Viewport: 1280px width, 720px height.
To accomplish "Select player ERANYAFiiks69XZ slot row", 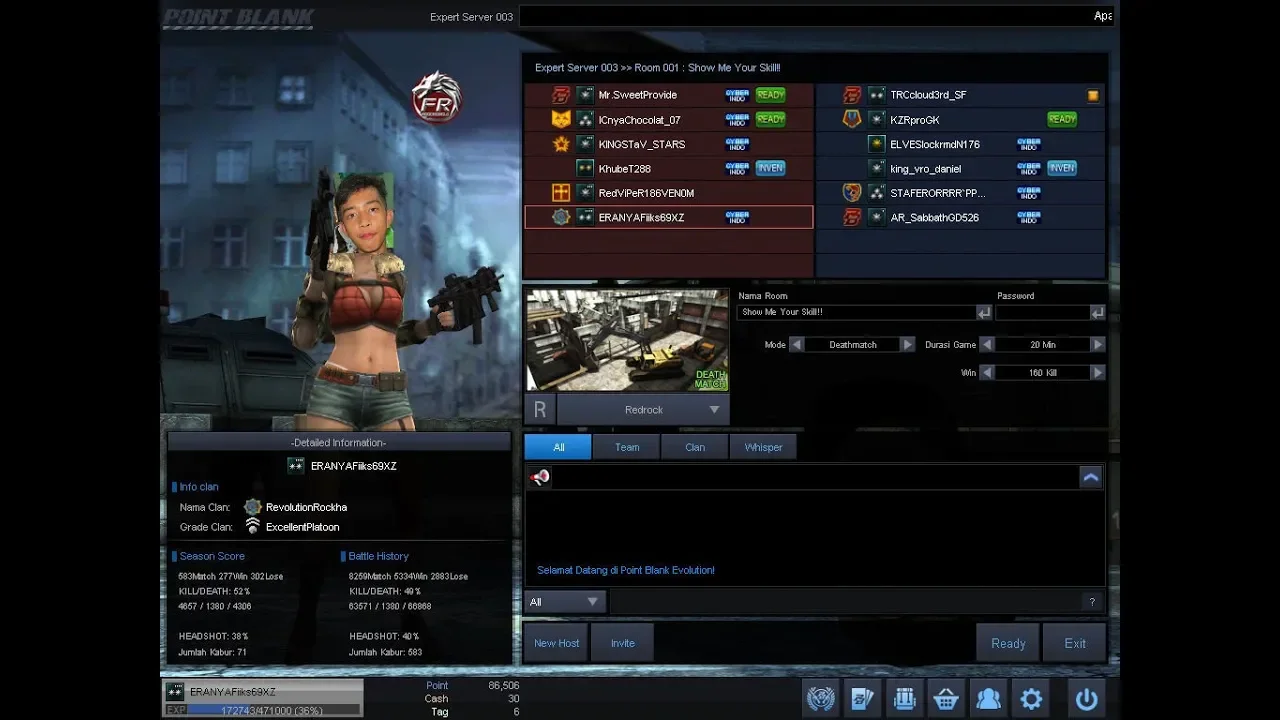I will click(669, 217).
